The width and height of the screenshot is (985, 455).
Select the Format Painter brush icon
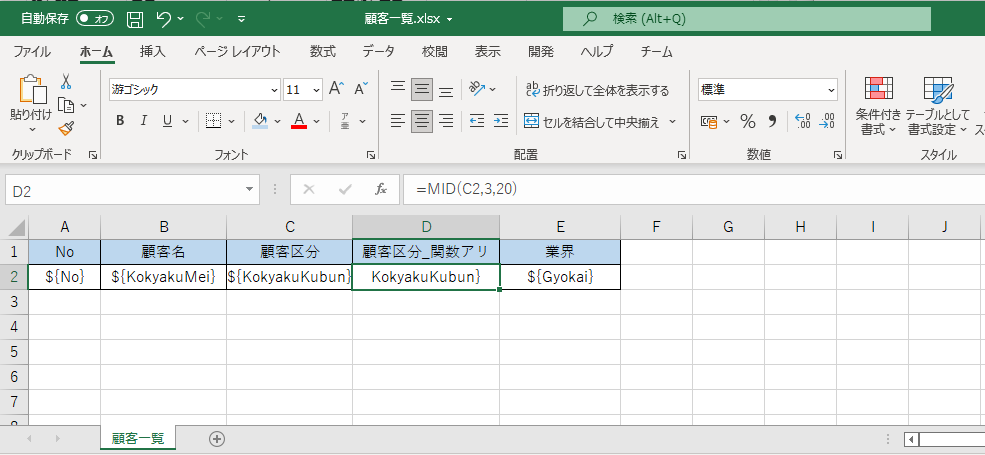pyautogui.click(x=66, y=128)
